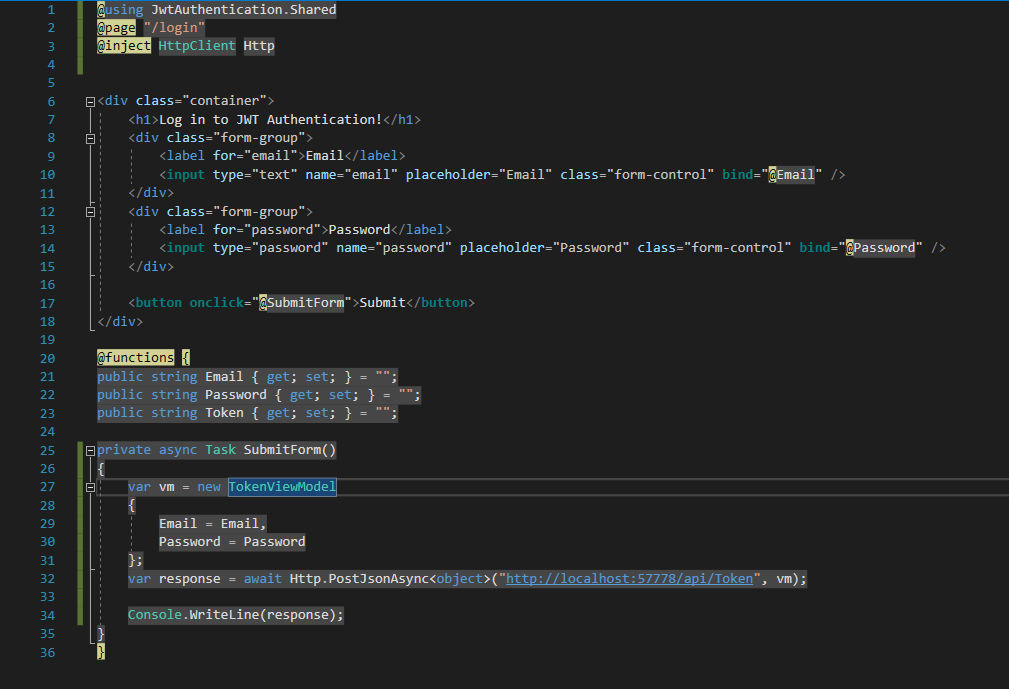The height and width of the screenshot is (689, 1009).
Task: Click PostJsonAsync on line 32
Action: click(x=378, y=578)
